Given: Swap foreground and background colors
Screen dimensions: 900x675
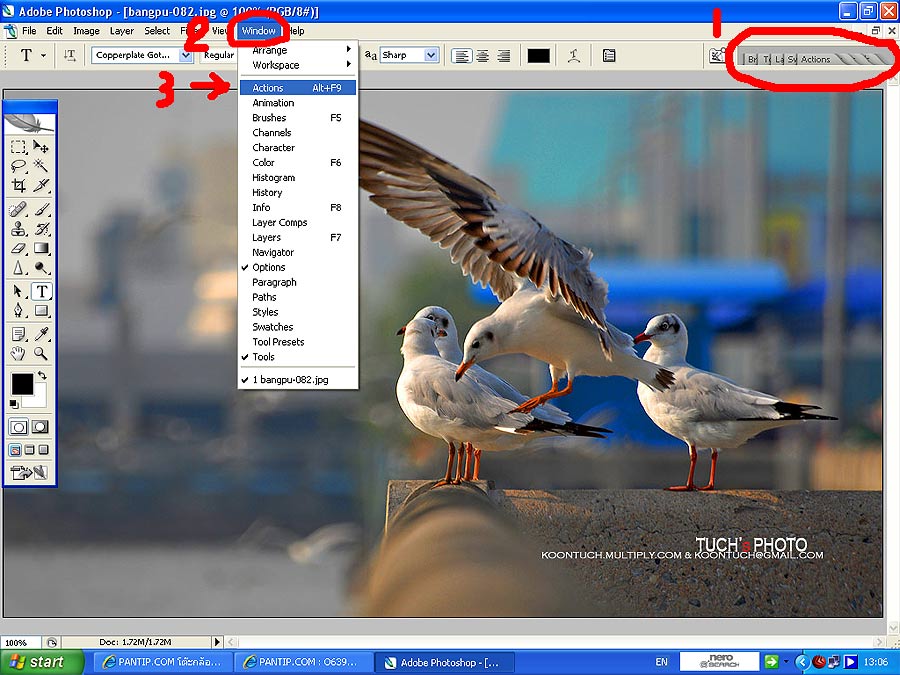Looking at the screenshot, I should coord(42,375).
